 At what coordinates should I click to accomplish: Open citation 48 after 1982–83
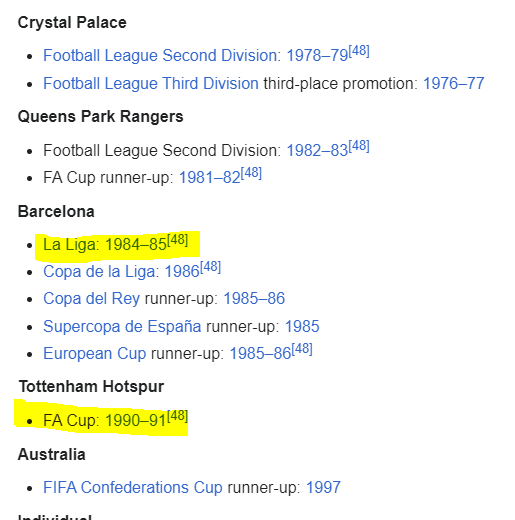(x=359, y=146)
